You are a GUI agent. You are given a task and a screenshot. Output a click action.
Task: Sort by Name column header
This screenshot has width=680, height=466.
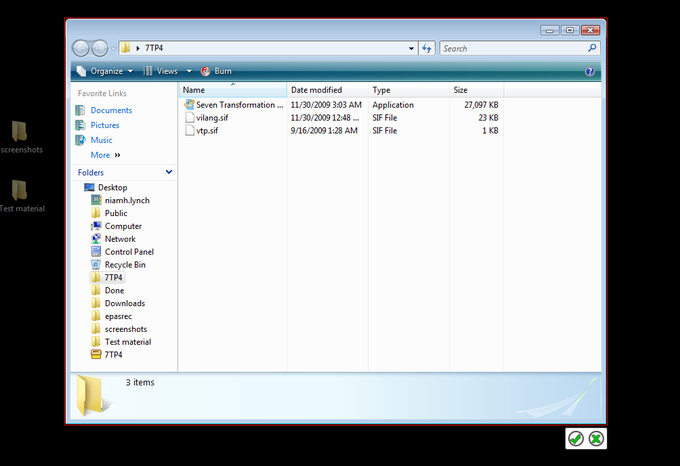[x=232, y=90]
